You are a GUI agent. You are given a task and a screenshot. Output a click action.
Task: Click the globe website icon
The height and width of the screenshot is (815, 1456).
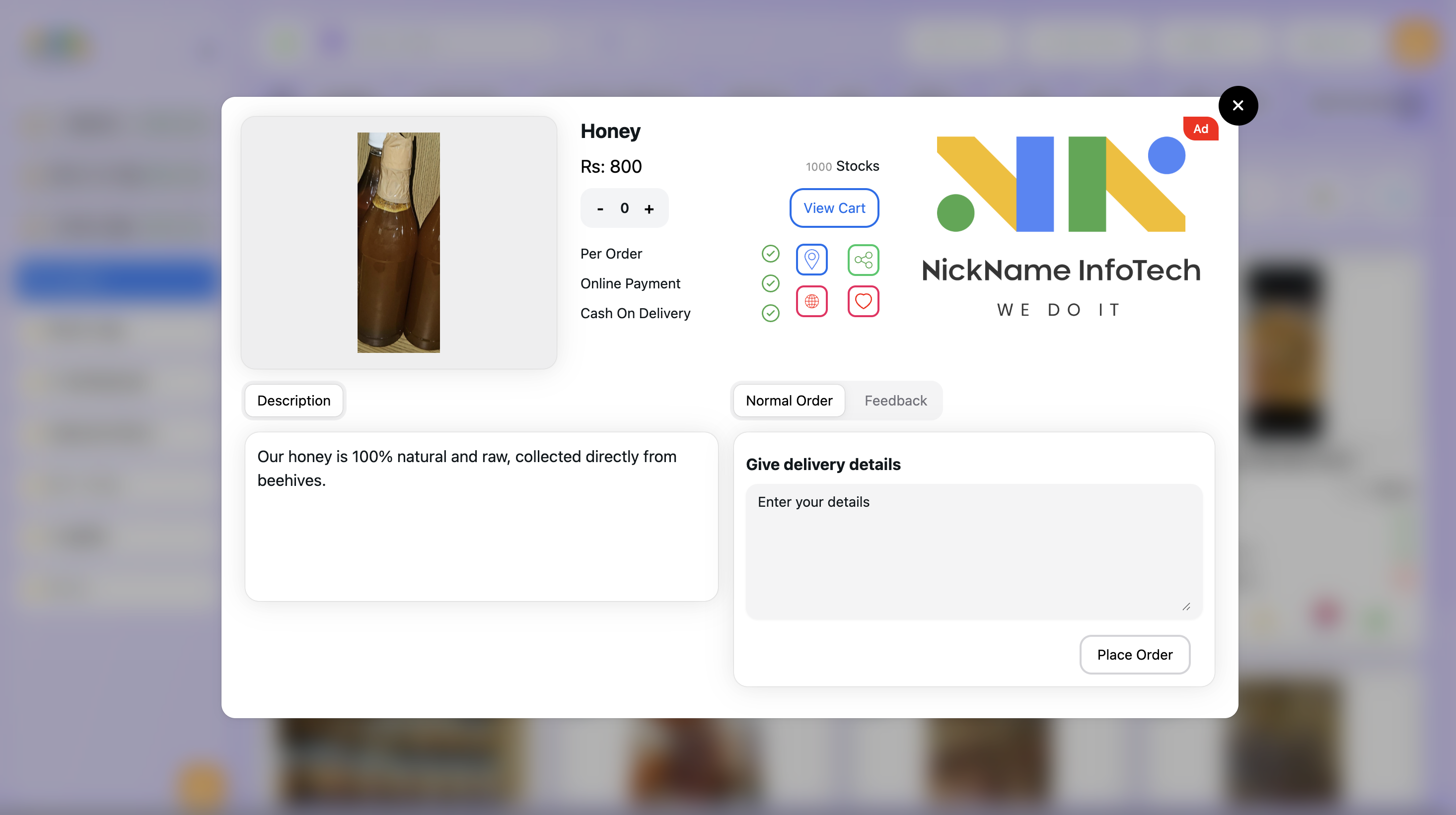(x=811, y=301)
